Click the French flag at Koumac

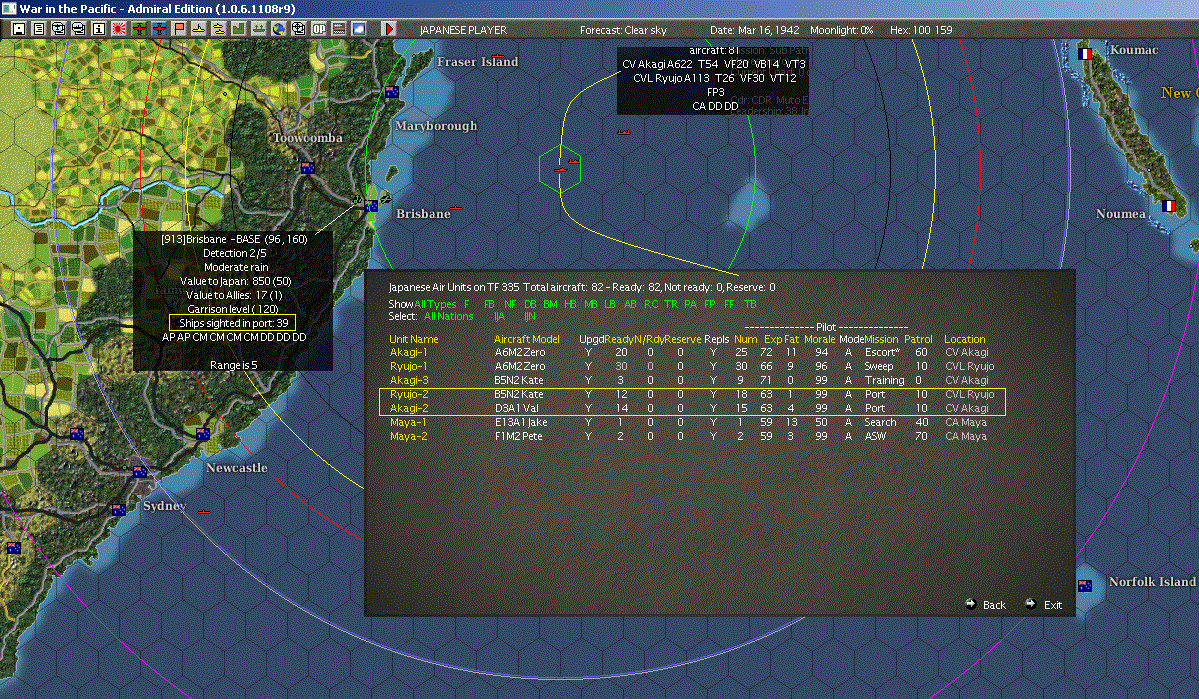click(1084, 54)
